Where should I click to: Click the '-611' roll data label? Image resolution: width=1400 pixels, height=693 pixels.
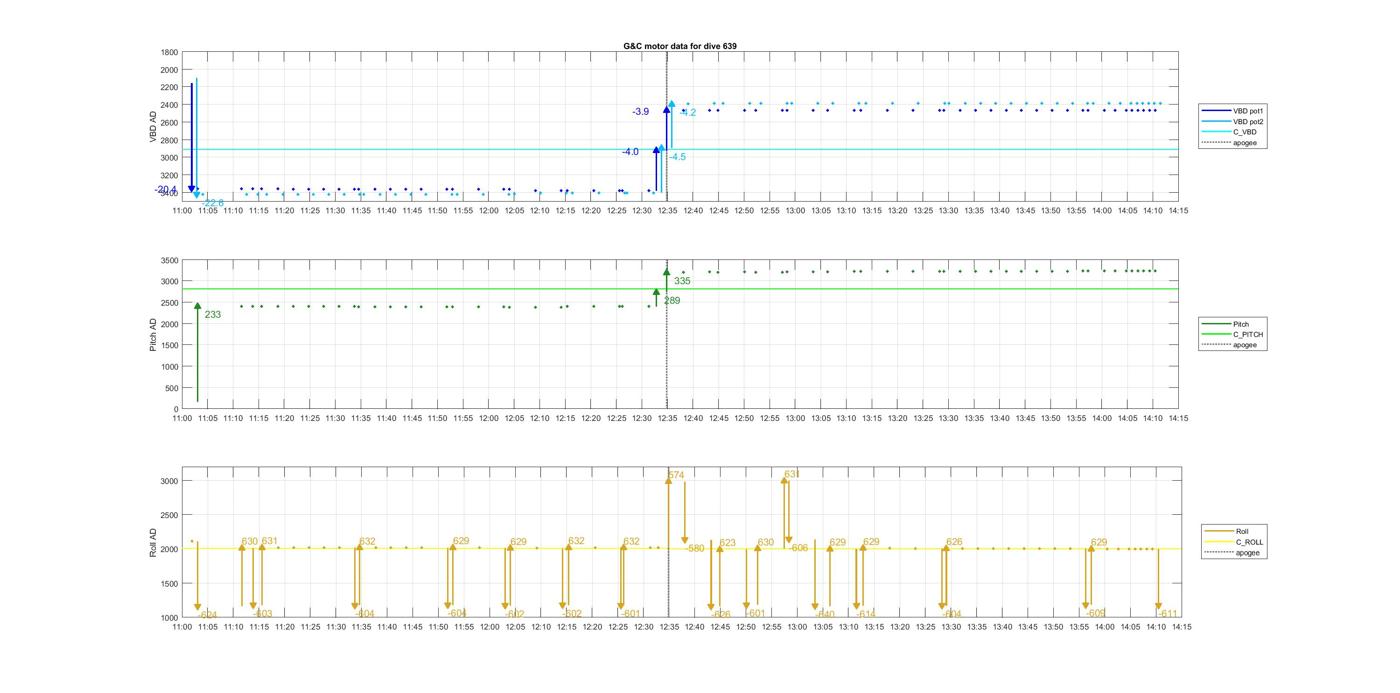pyautogui.click(x=1167, y=613)
